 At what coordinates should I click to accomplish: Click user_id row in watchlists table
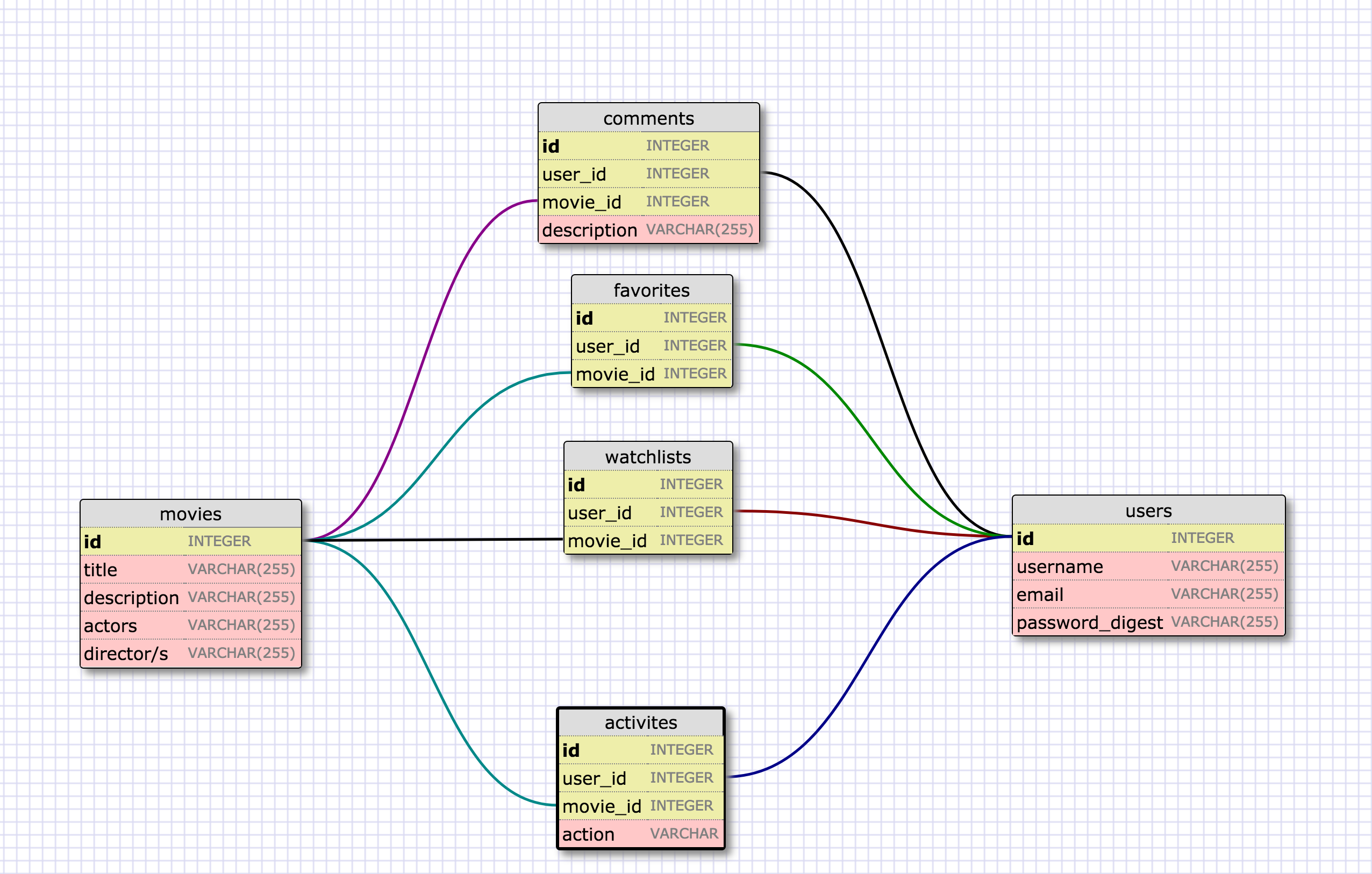click(648, 512)
